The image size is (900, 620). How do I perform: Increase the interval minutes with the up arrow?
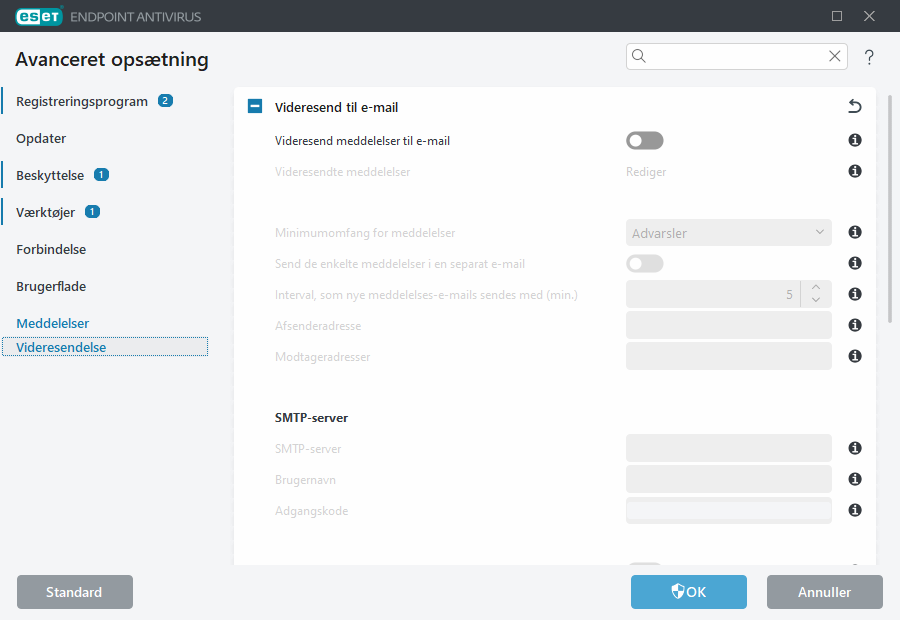816,287
